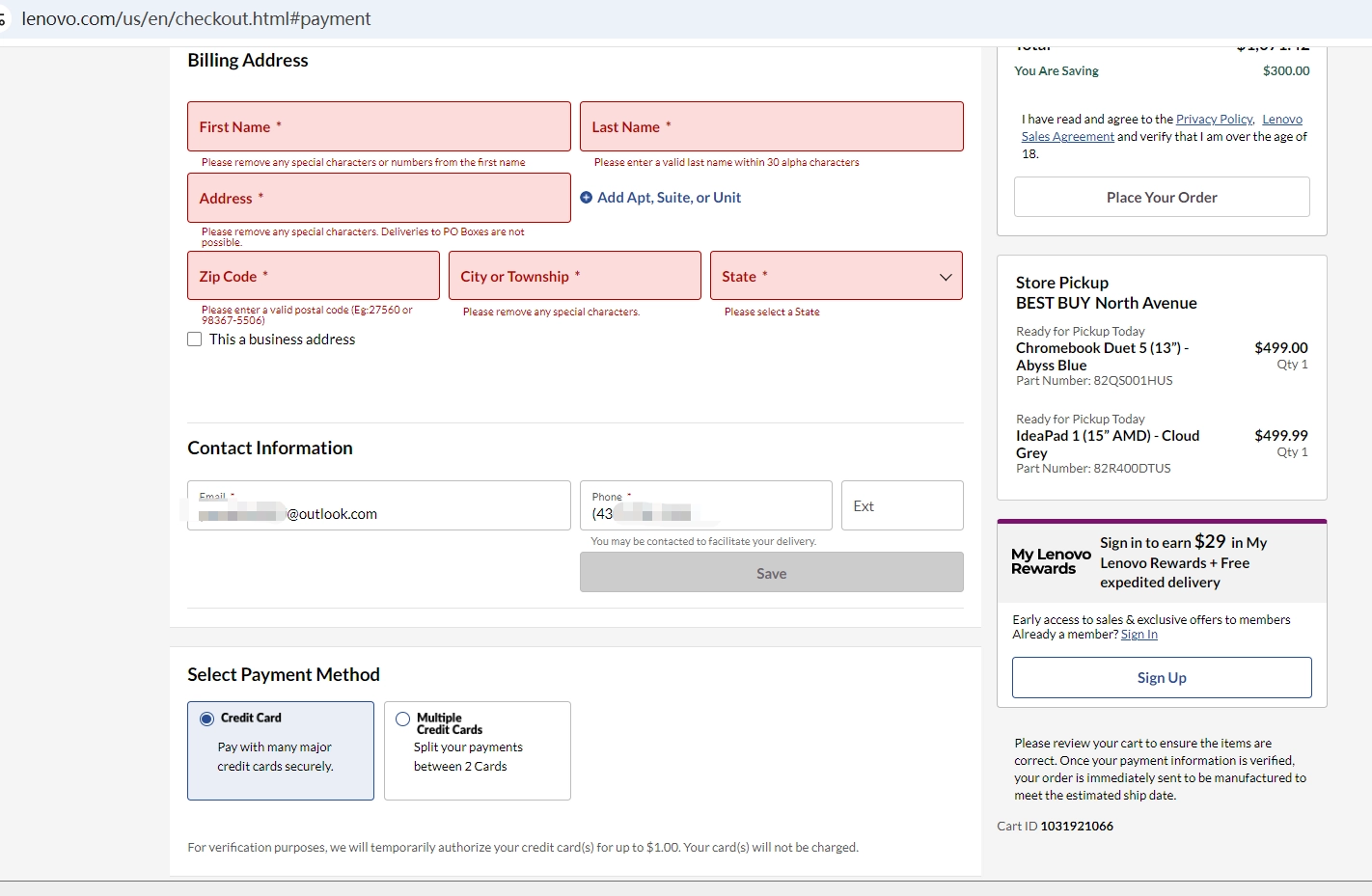Click the My Lenovo Rewards logo
Viewport: 1372px width, 896px height.
tap(1051, 561)
